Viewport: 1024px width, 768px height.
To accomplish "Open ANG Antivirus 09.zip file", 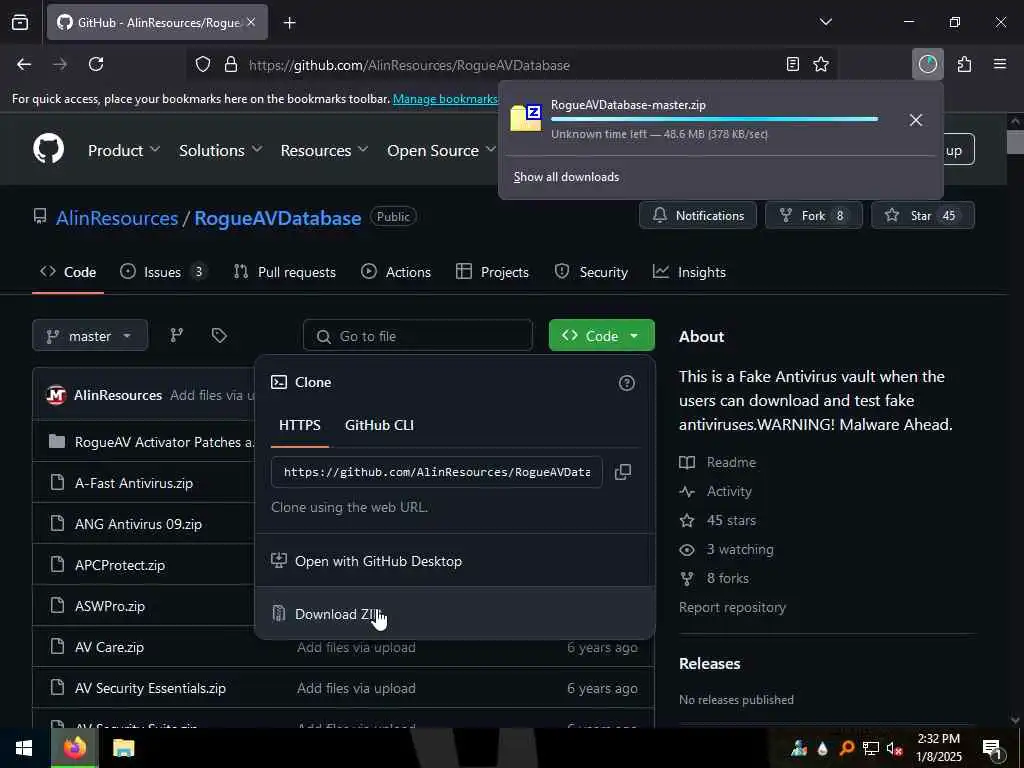I will 138,524.
